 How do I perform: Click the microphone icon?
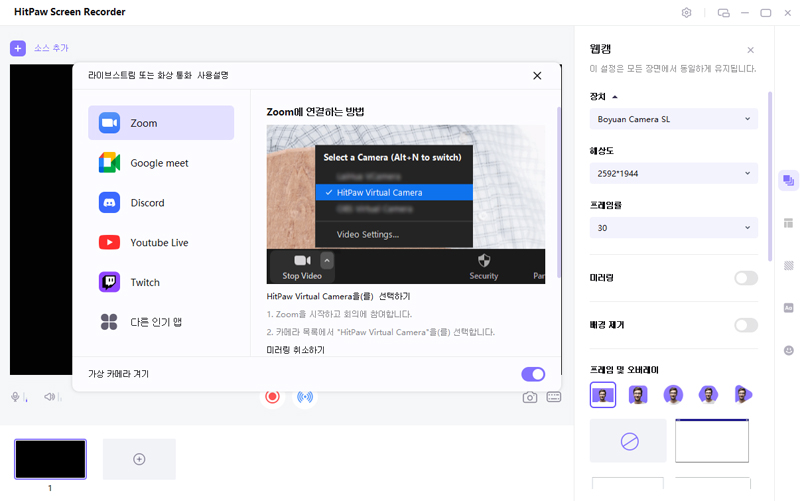tap(15, 397)
